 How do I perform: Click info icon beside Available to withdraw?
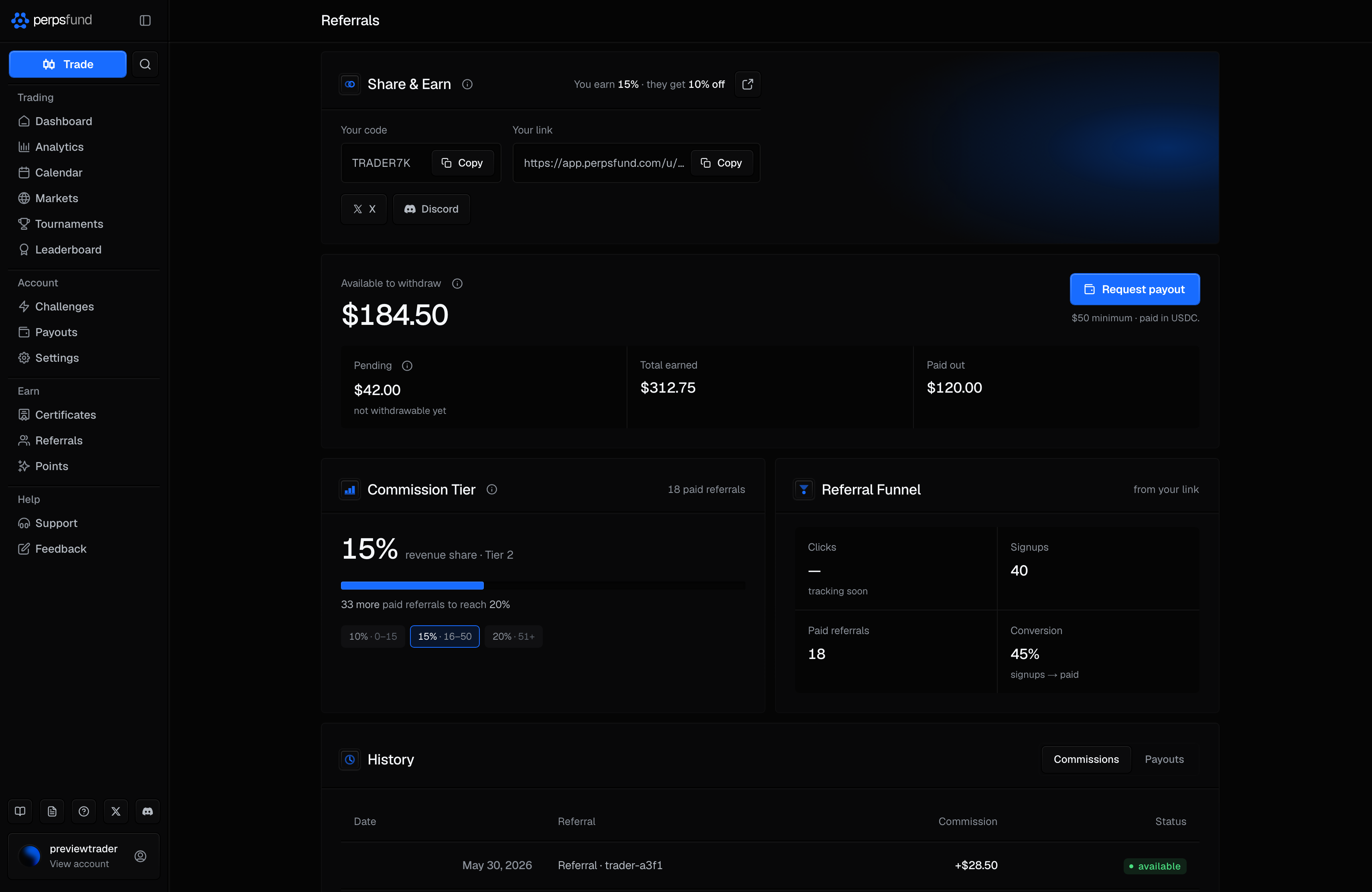click(457, 284)
